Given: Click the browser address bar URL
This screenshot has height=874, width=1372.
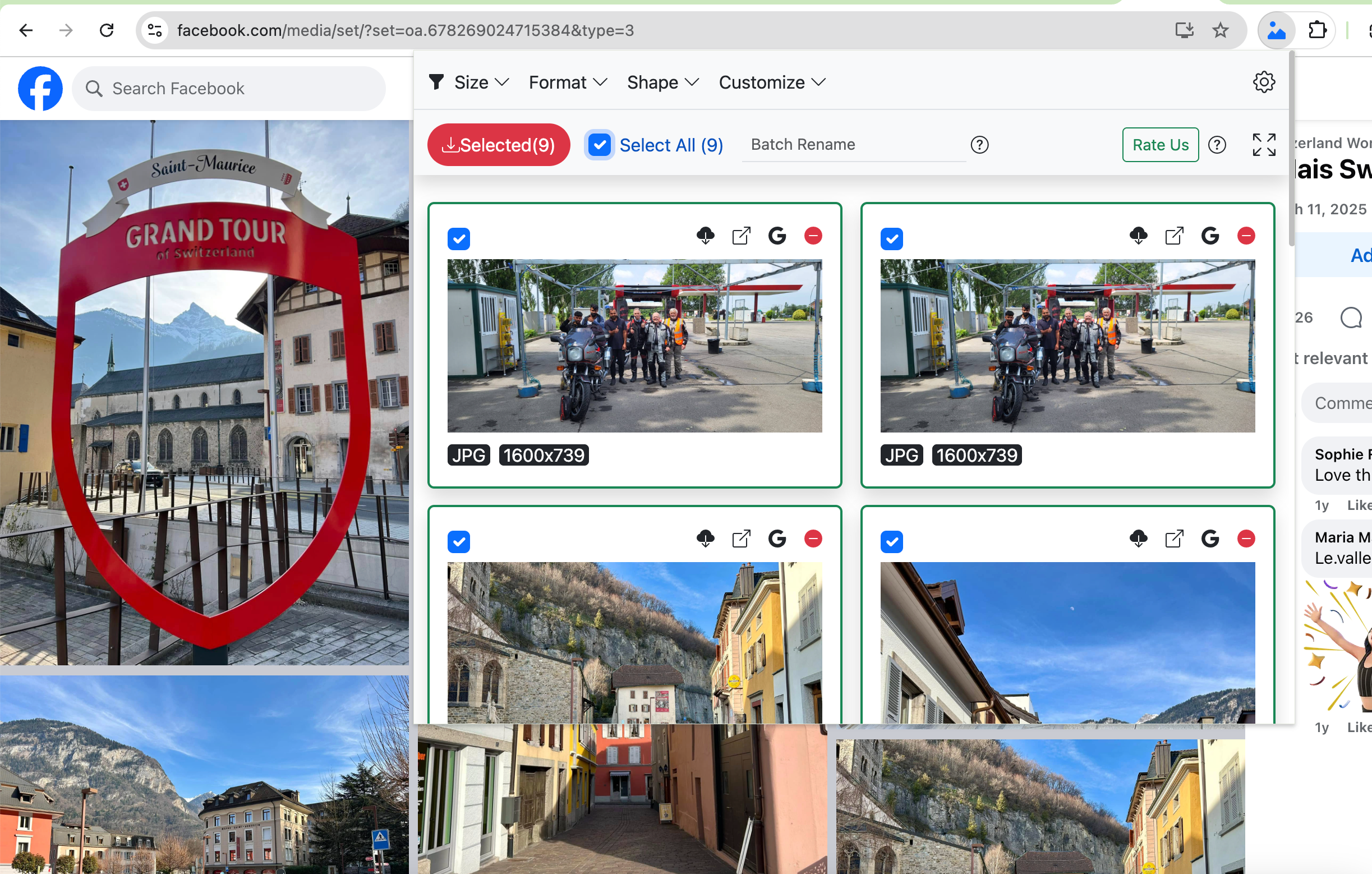Looking at the screenshot, I should [405, 30].
